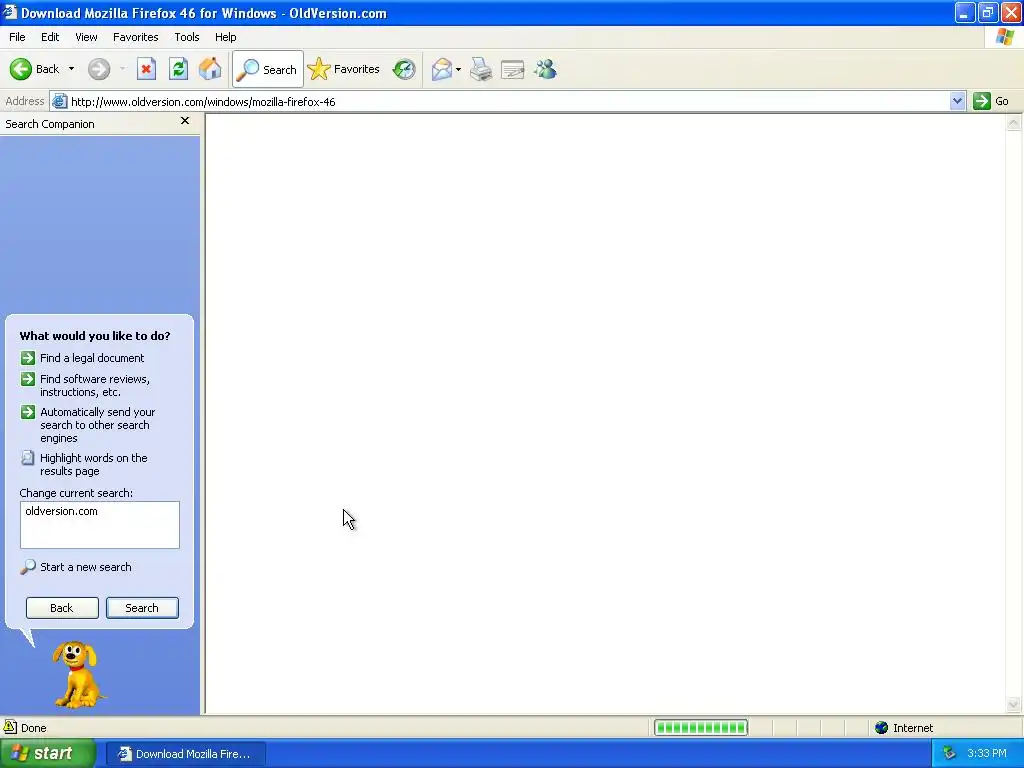The height and width of the screenshot is (768, 1024).
Task: Click the page loading progress bar
Action: [701, 728]
